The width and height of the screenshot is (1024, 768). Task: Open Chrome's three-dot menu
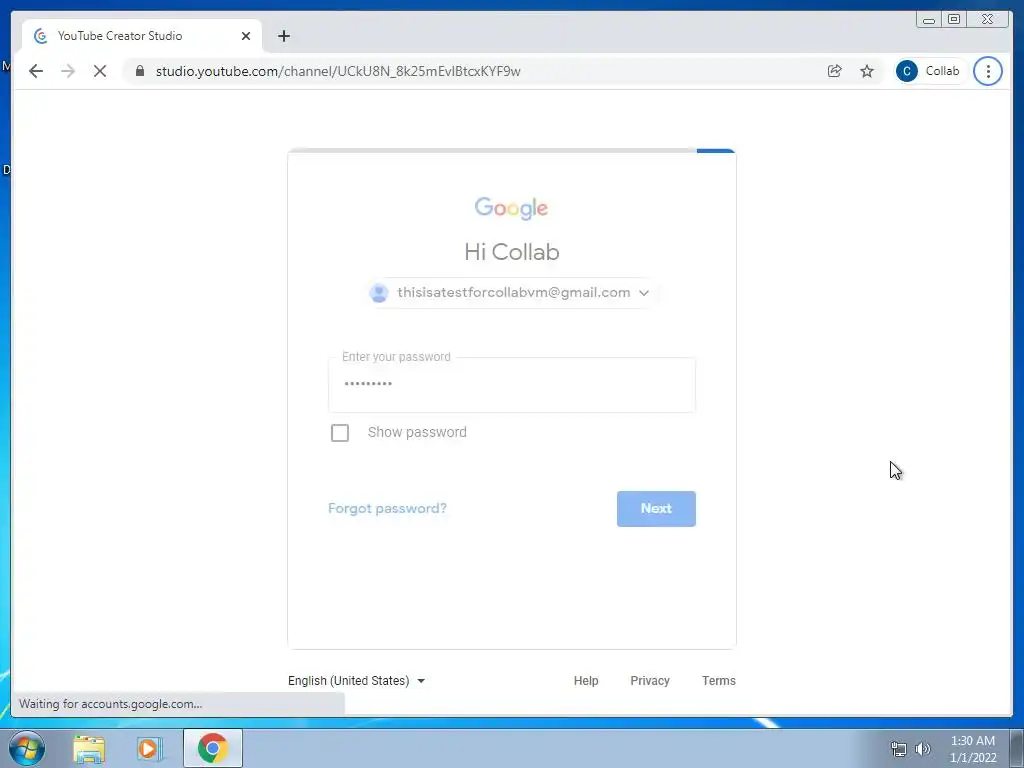pyautogui.click(x=987, y=71)
